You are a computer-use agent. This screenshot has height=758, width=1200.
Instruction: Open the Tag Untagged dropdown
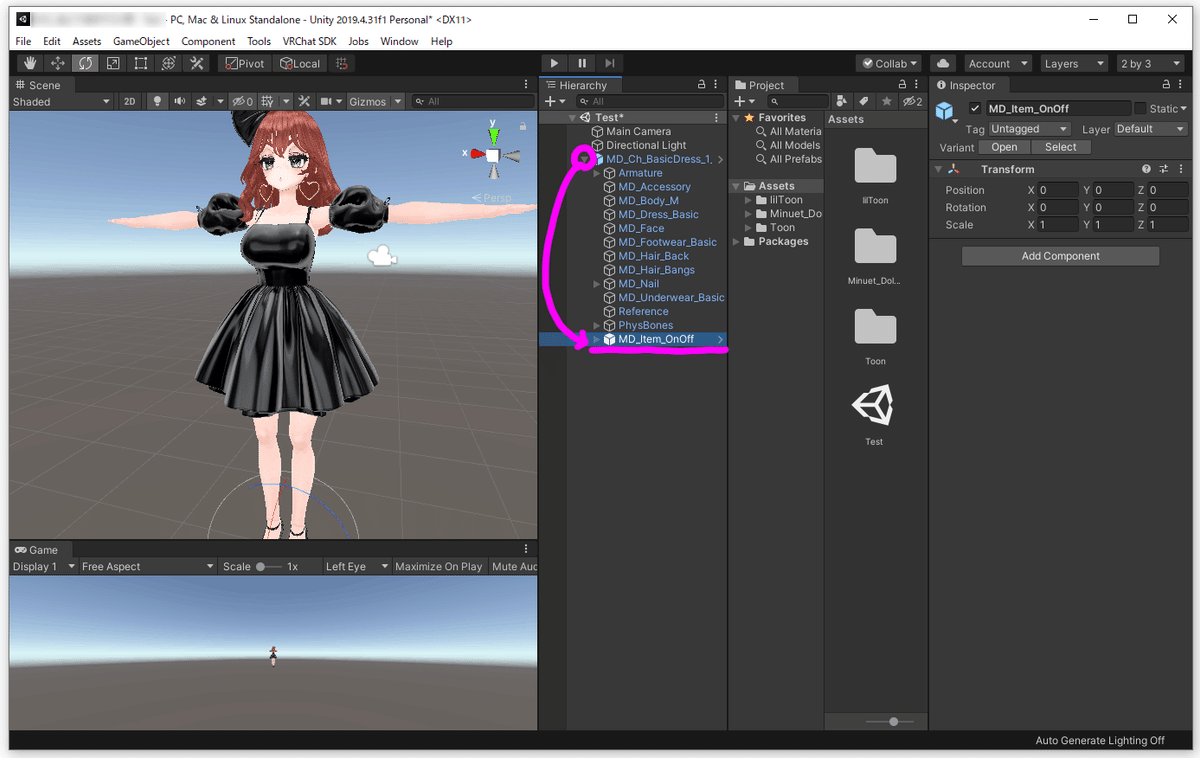[1029, 129]
